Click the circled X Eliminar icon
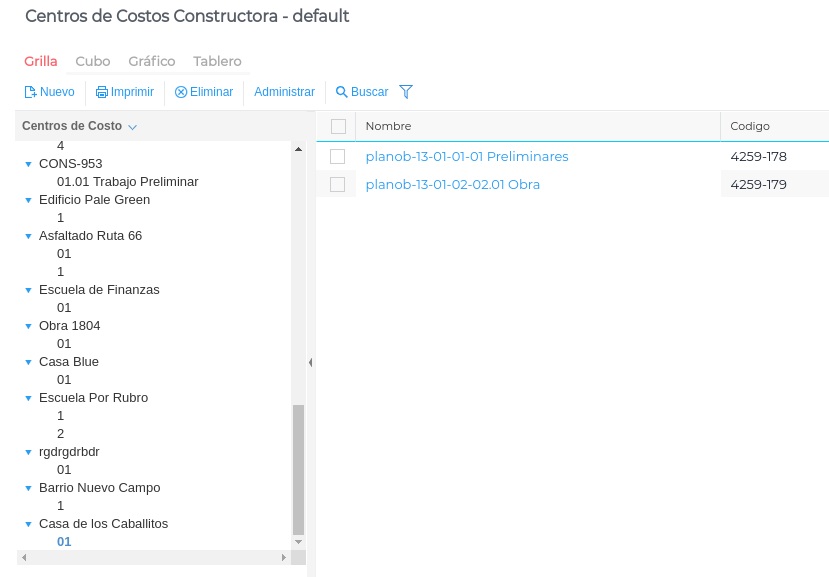Image resolution: width=829 pixels, height=577 pixels. [x=181, y=92]
